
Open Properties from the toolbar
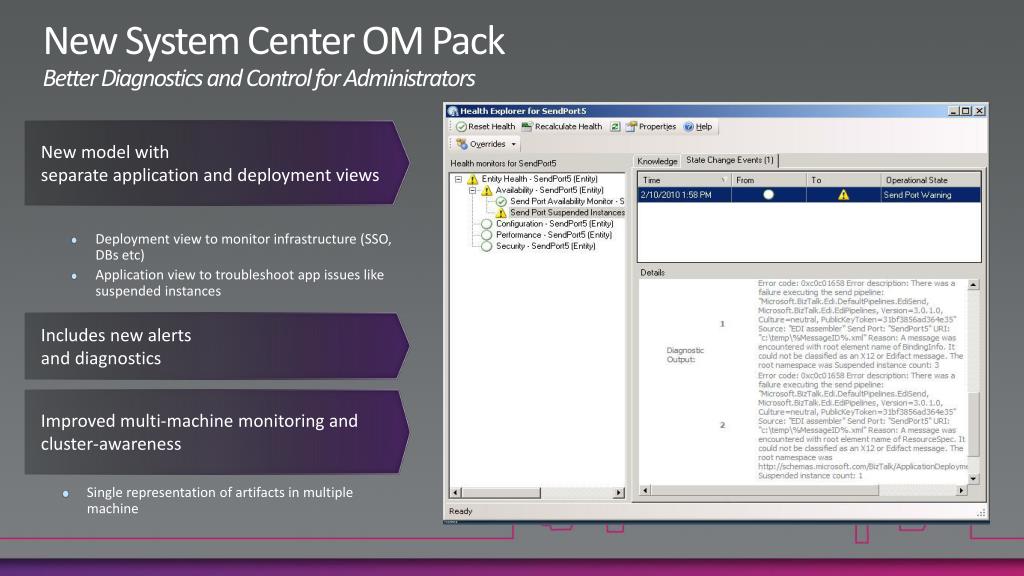tap(651, 127)
